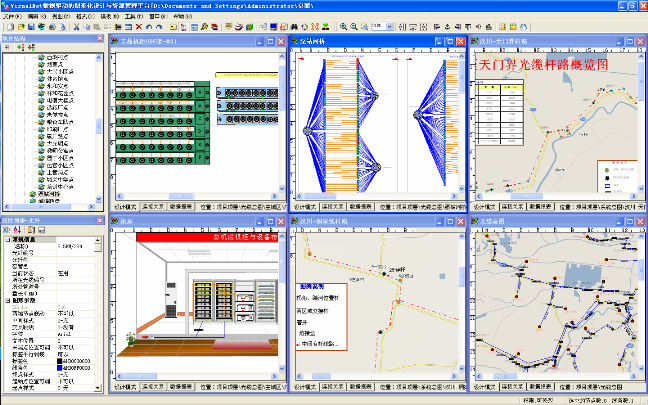The width and height of the screenshot is (648, 405).
Task: Collapse the 常规信息 property group
Action: click(x=5, y=240)
